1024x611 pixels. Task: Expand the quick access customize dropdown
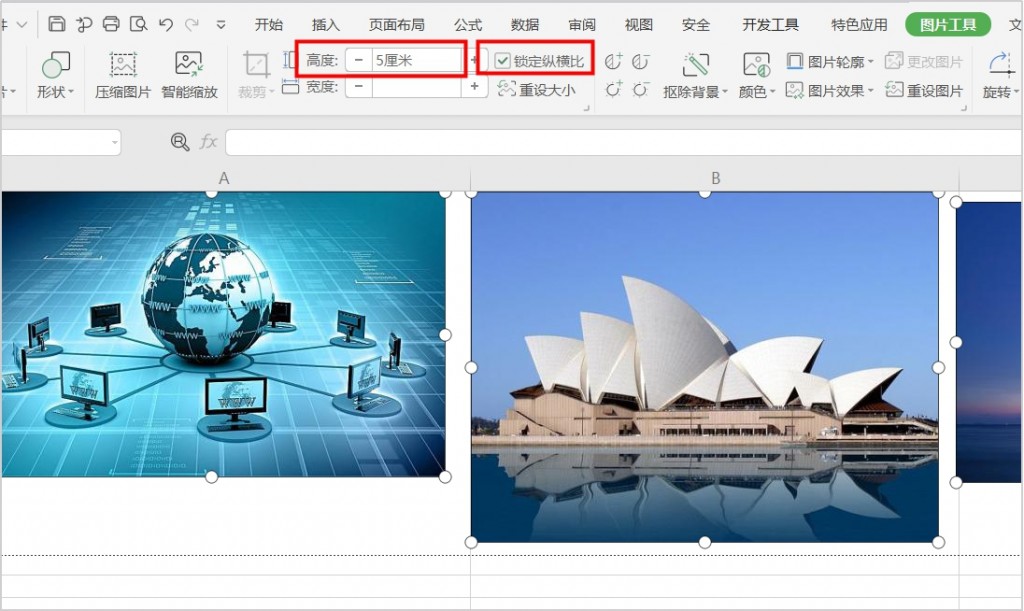[221, 25]
